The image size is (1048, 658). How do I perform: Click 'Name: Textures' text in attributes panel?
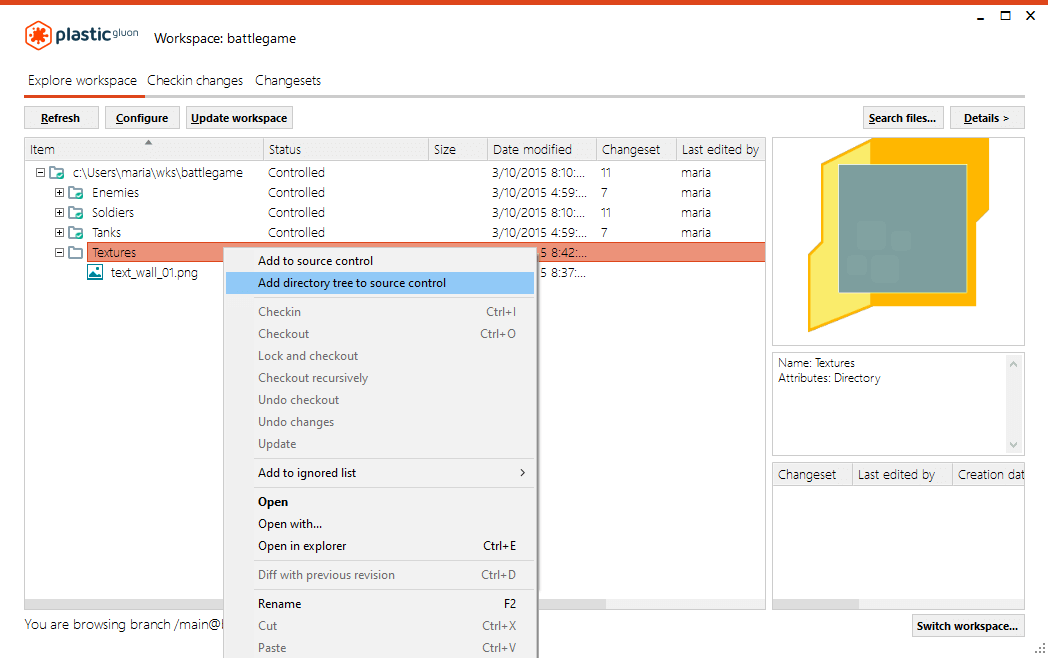click(x=816, y=362)
